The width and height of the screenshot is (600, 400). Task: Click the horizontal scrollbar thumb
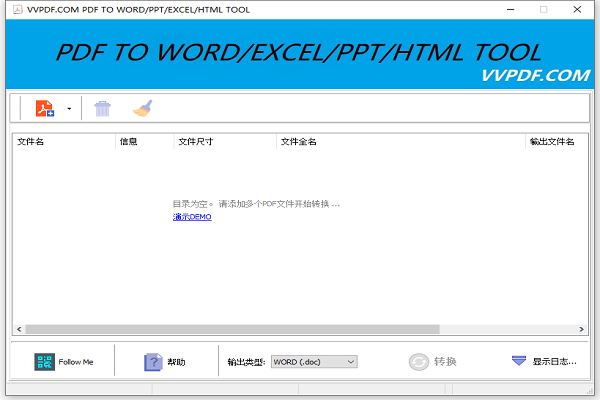232,329
